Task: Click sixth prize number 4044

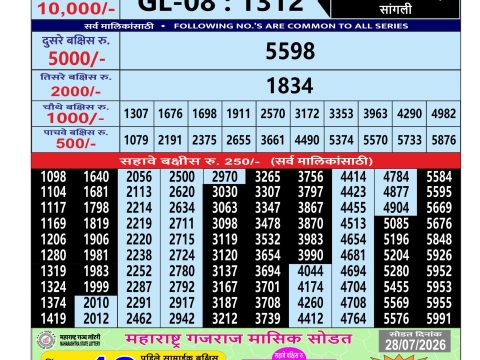Action: click(x=310, y=271)
